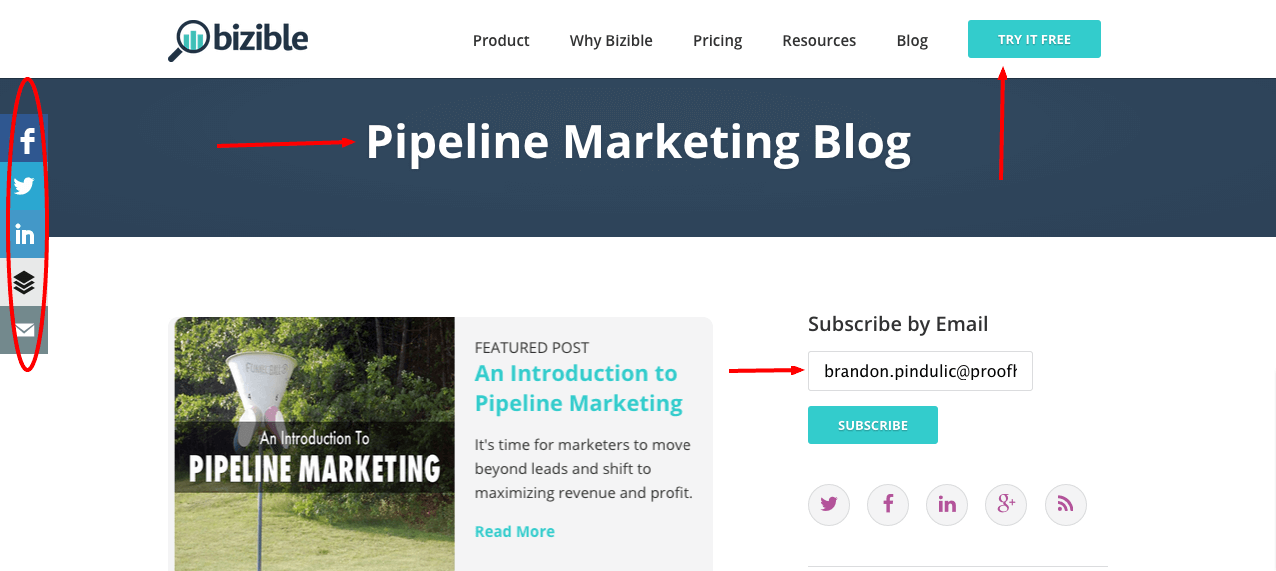This screenshot has width=1276, height=571.
Task: Open the Resources menu
Action: (x=819, y=41)
